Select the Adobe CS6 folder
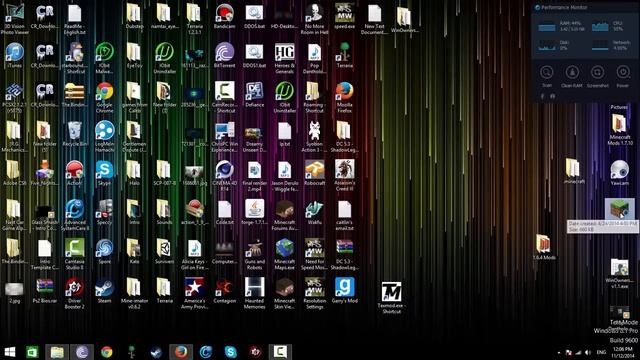 (x=14, y=173)
